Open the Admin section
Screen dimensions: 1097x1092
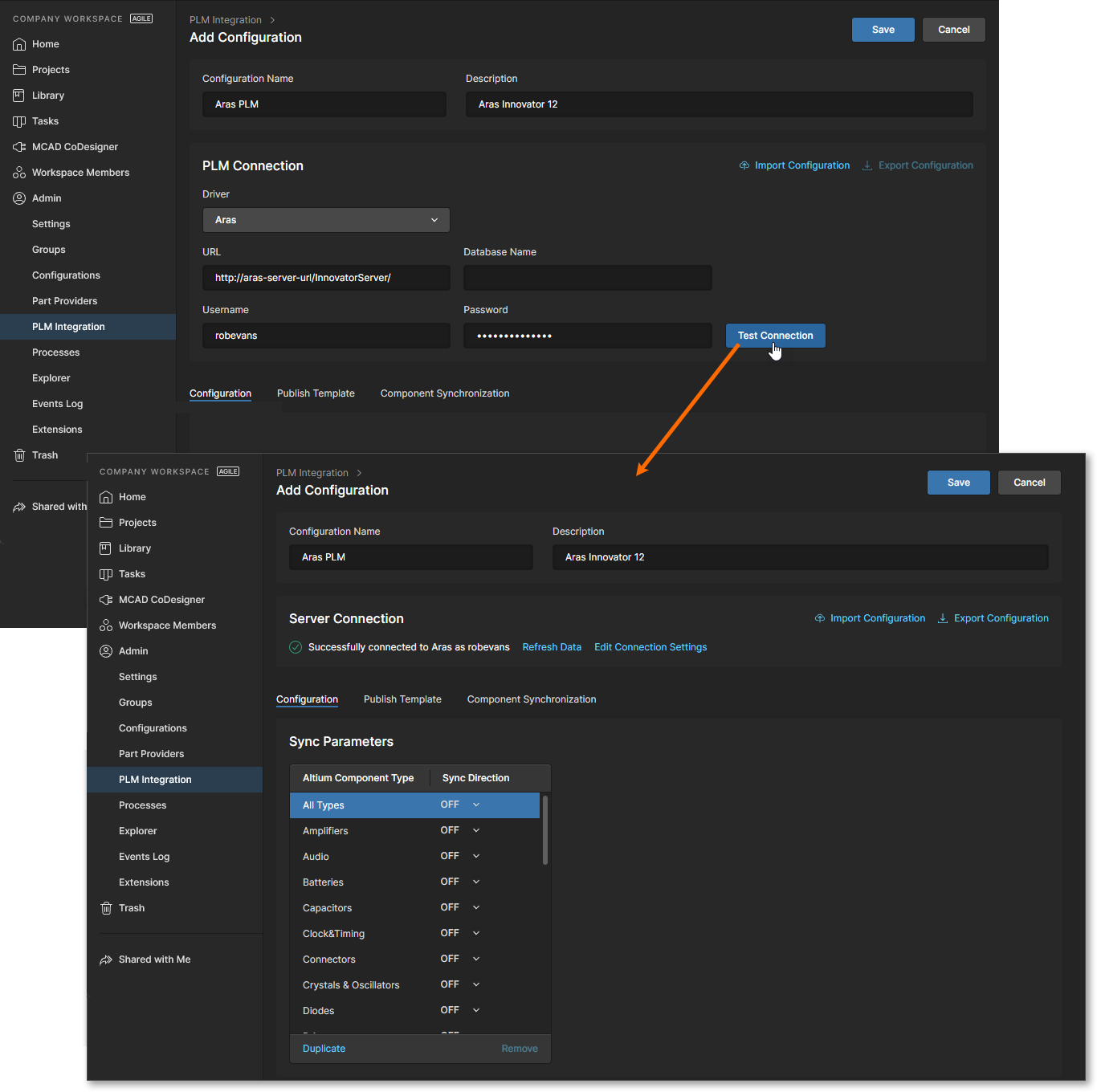tap(133, 651)
